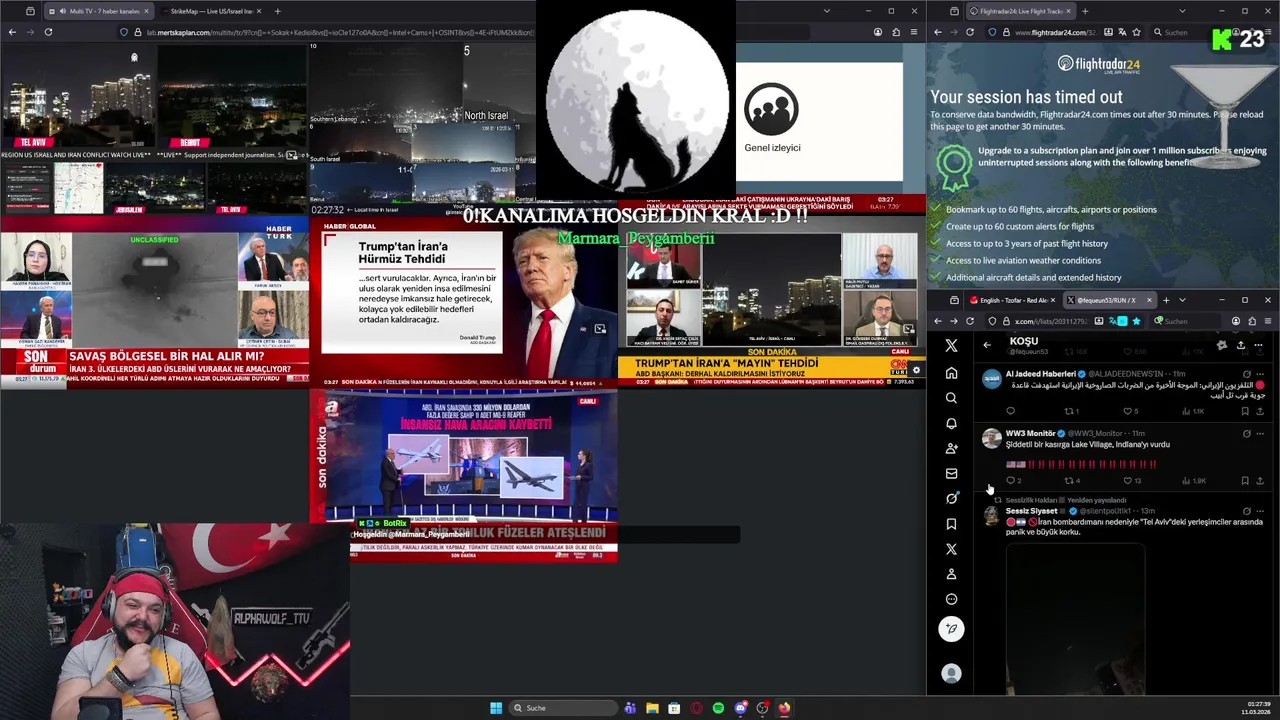1280x720 pixels.
Task: Open X notifications bell icon
Action: click(x=951, y=423)
